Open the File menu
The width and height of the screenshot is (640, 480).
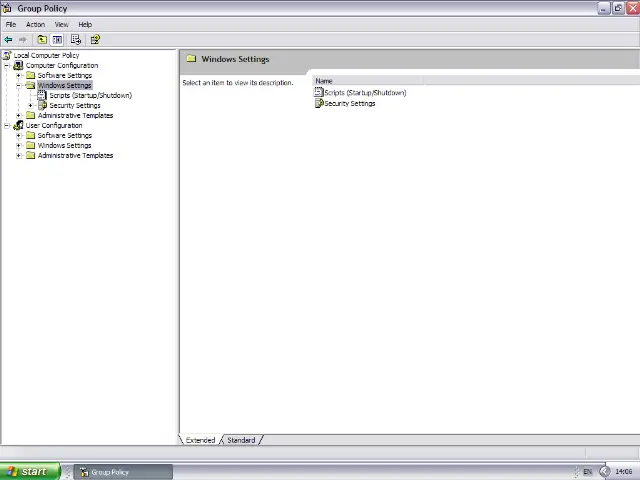(x=11, y=24)
